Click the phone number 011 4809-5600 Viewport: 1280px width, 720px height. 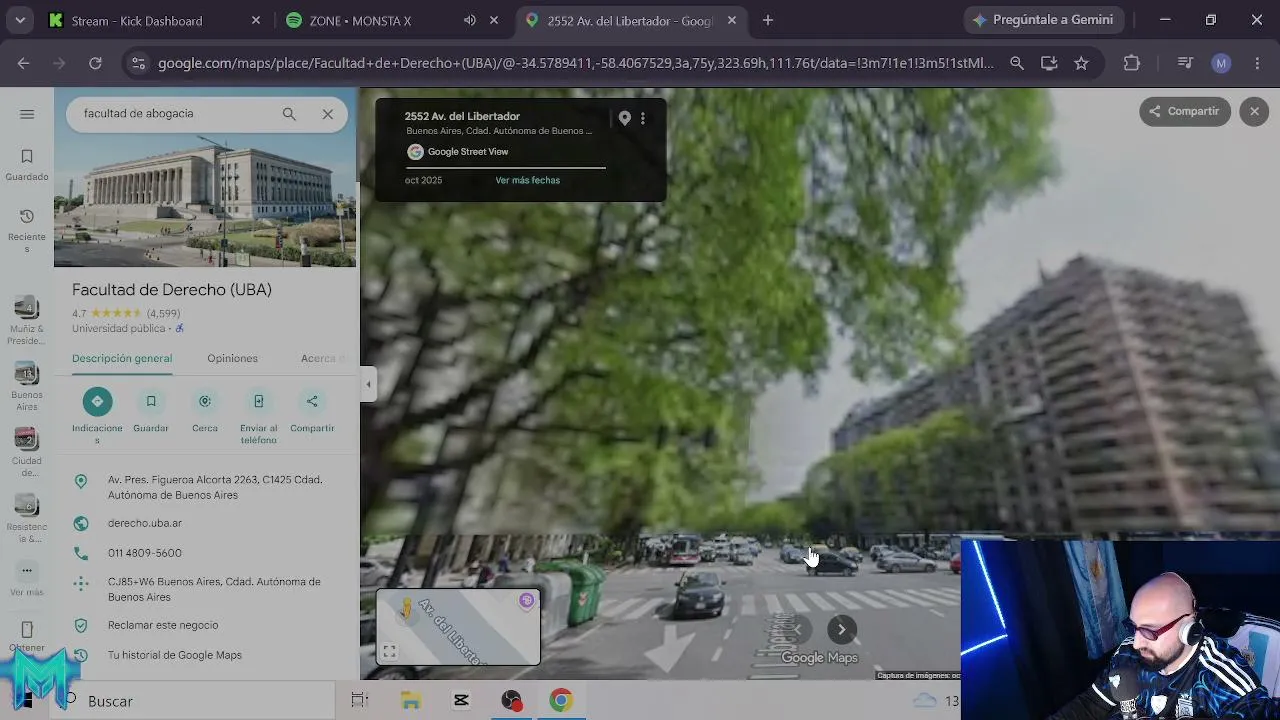(145, 553)
